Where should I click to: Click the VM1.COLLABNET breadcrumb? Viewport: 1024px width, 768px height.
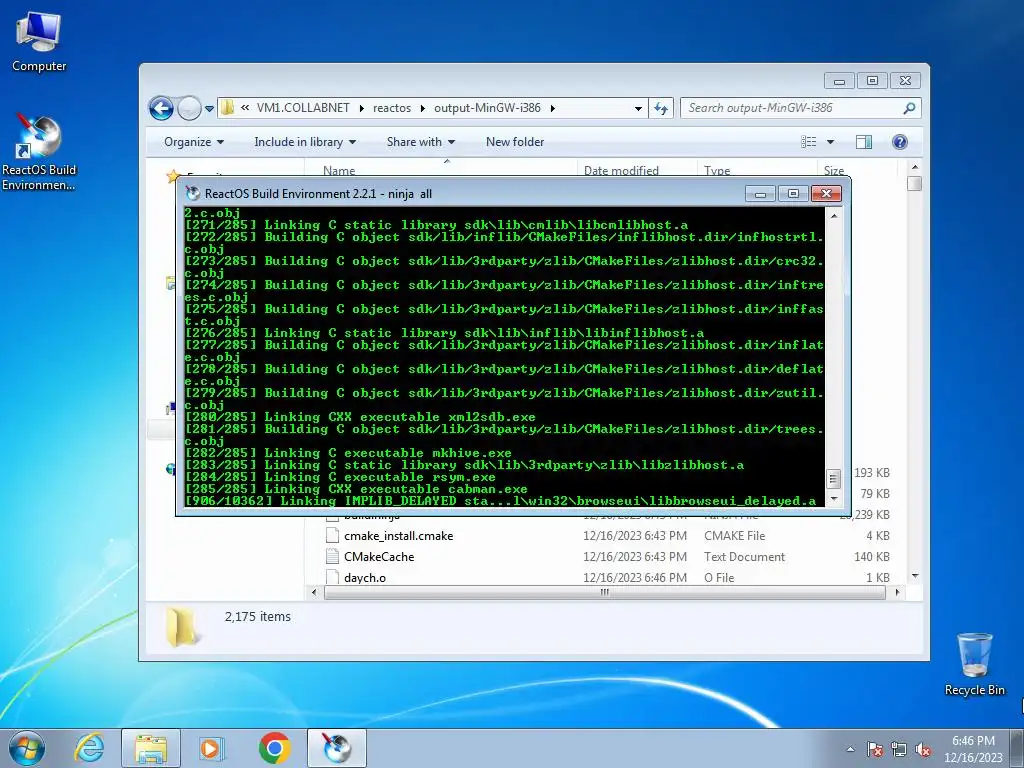(x=303, y=108)
